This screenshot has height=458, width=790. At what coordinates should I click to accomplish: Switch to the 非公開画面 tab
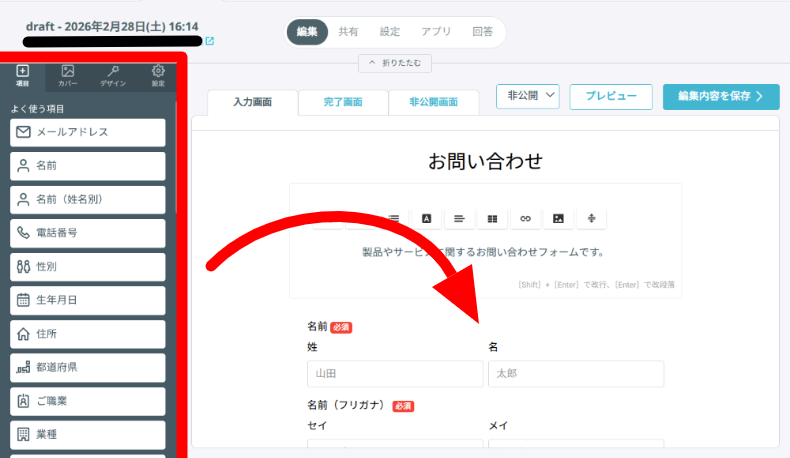[x=433, y=102]
